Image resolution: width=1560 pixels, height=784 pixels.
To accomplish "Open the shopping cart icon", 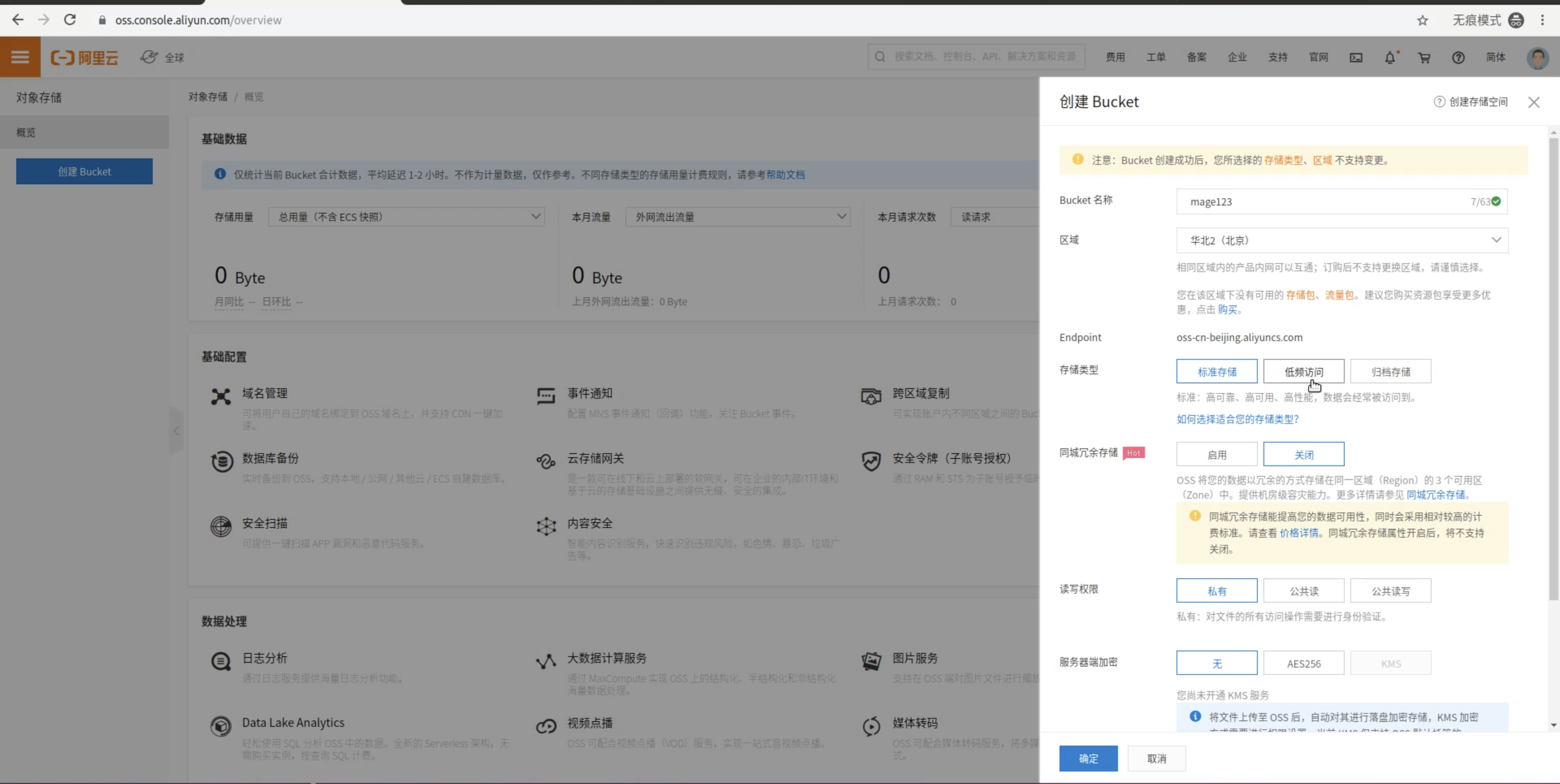I will pyautogui.click(x=1425, y=57).
